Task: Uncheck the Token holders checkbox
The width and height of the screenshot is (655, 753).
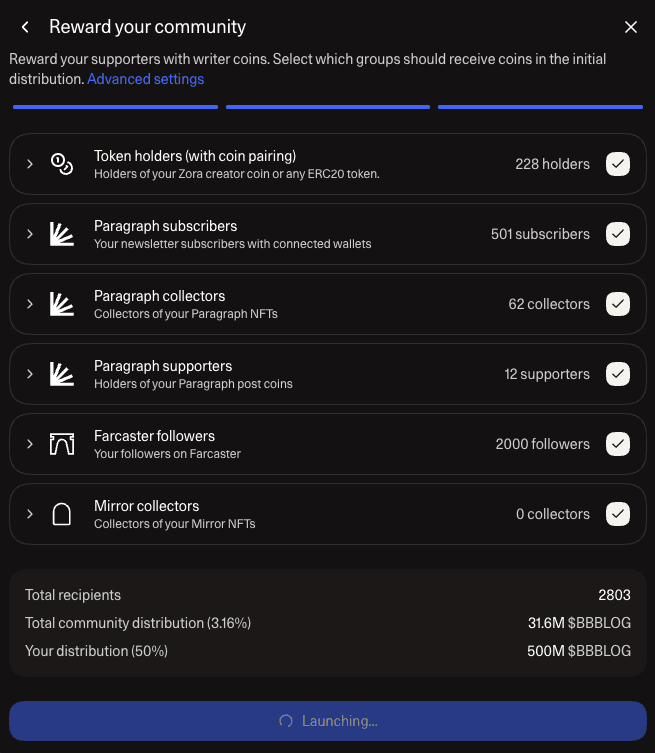Action: 618,164
